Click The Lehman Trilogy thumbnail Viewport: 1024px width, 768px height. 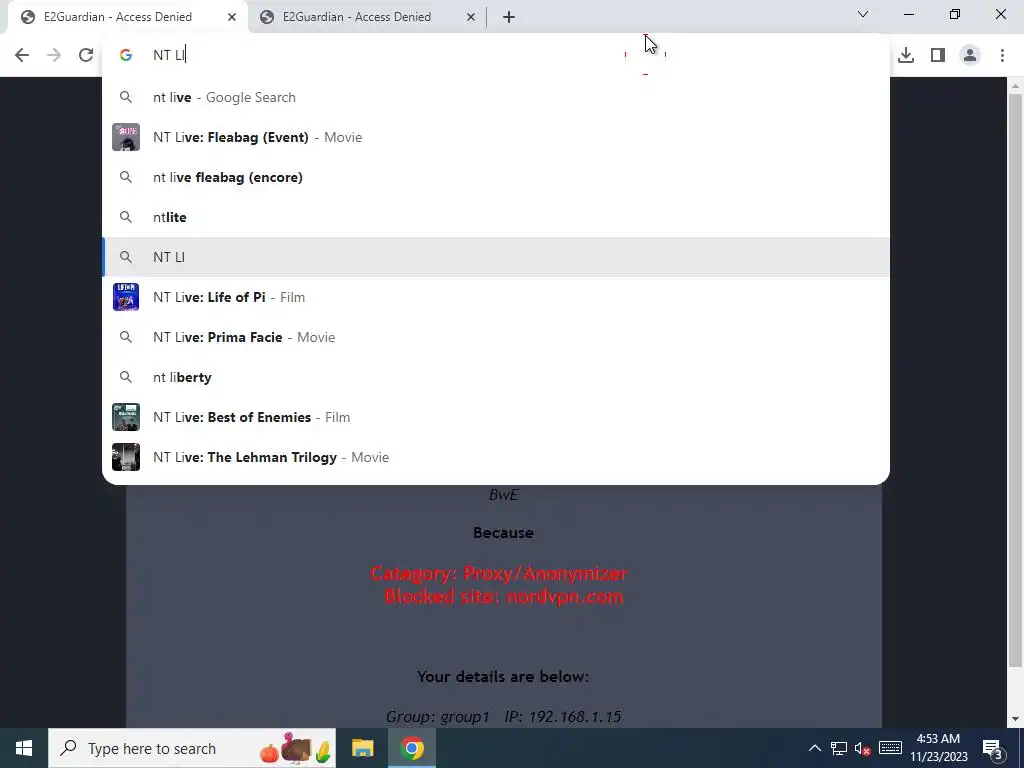(126, 457)
